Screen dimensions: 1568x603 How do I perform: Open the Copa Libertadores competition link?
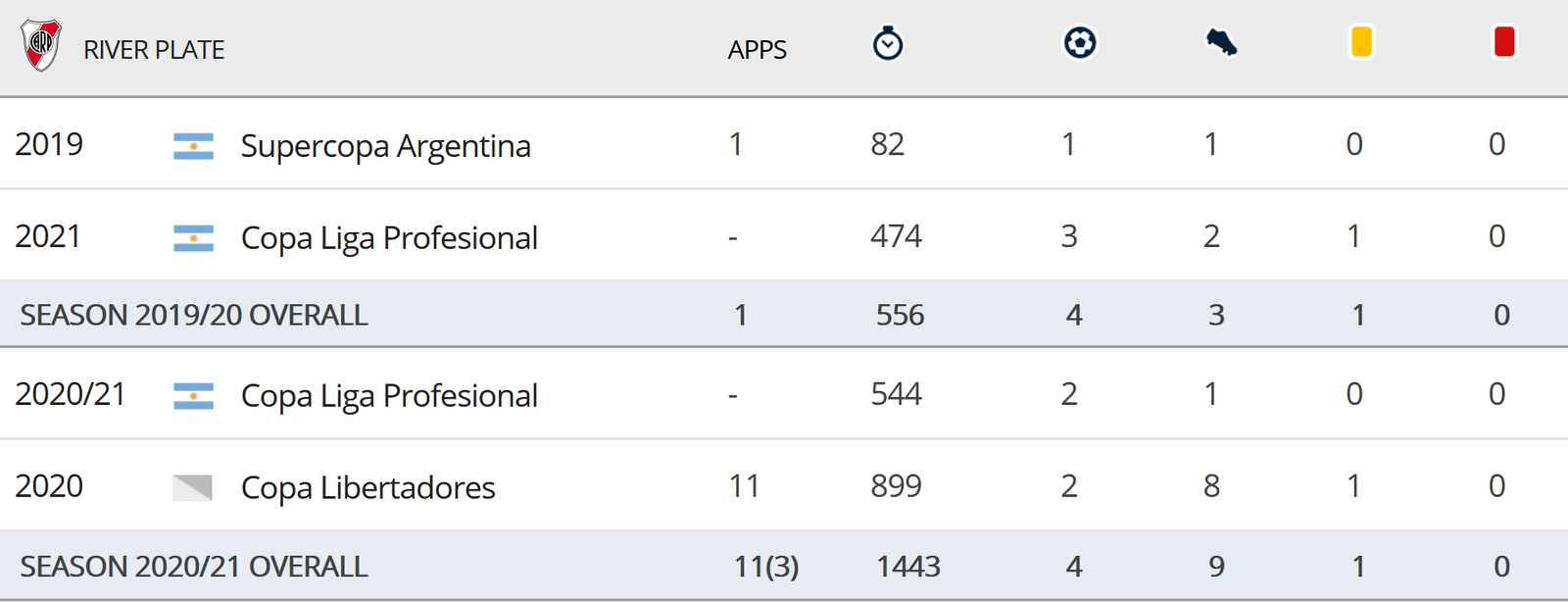368,487
